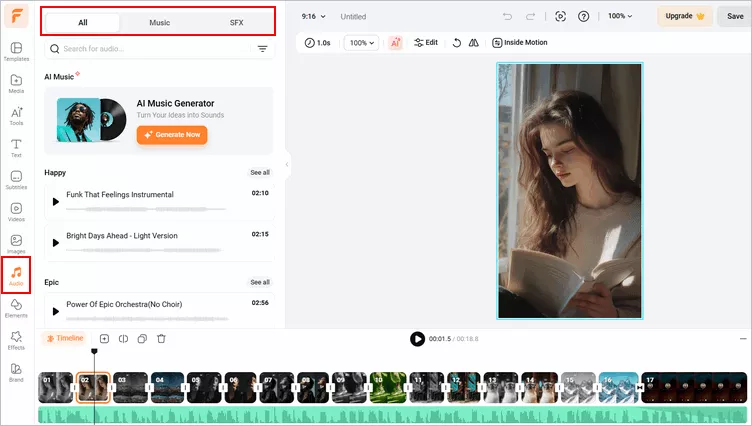The height and width of the screenshot is (426, 752).
Task: Open the Text sidebar panel
Action: [x=16, y=148]
